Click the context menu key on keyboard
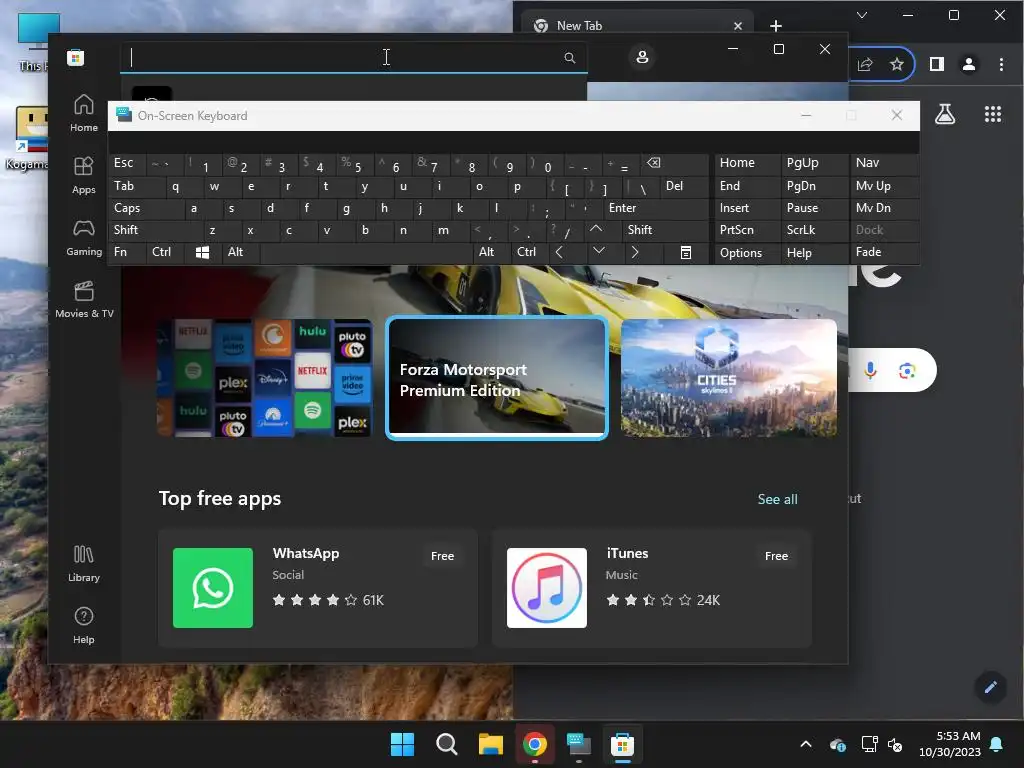Viewport: 1024px width, 768px height. coord(686,252)
